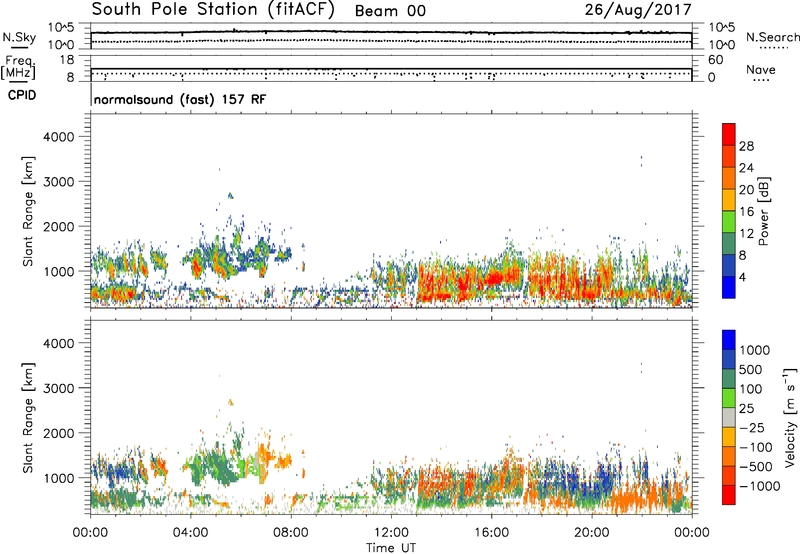Click the Slant Range [km] label of power panel
The image size is (800, 554).
pos(28,211)
